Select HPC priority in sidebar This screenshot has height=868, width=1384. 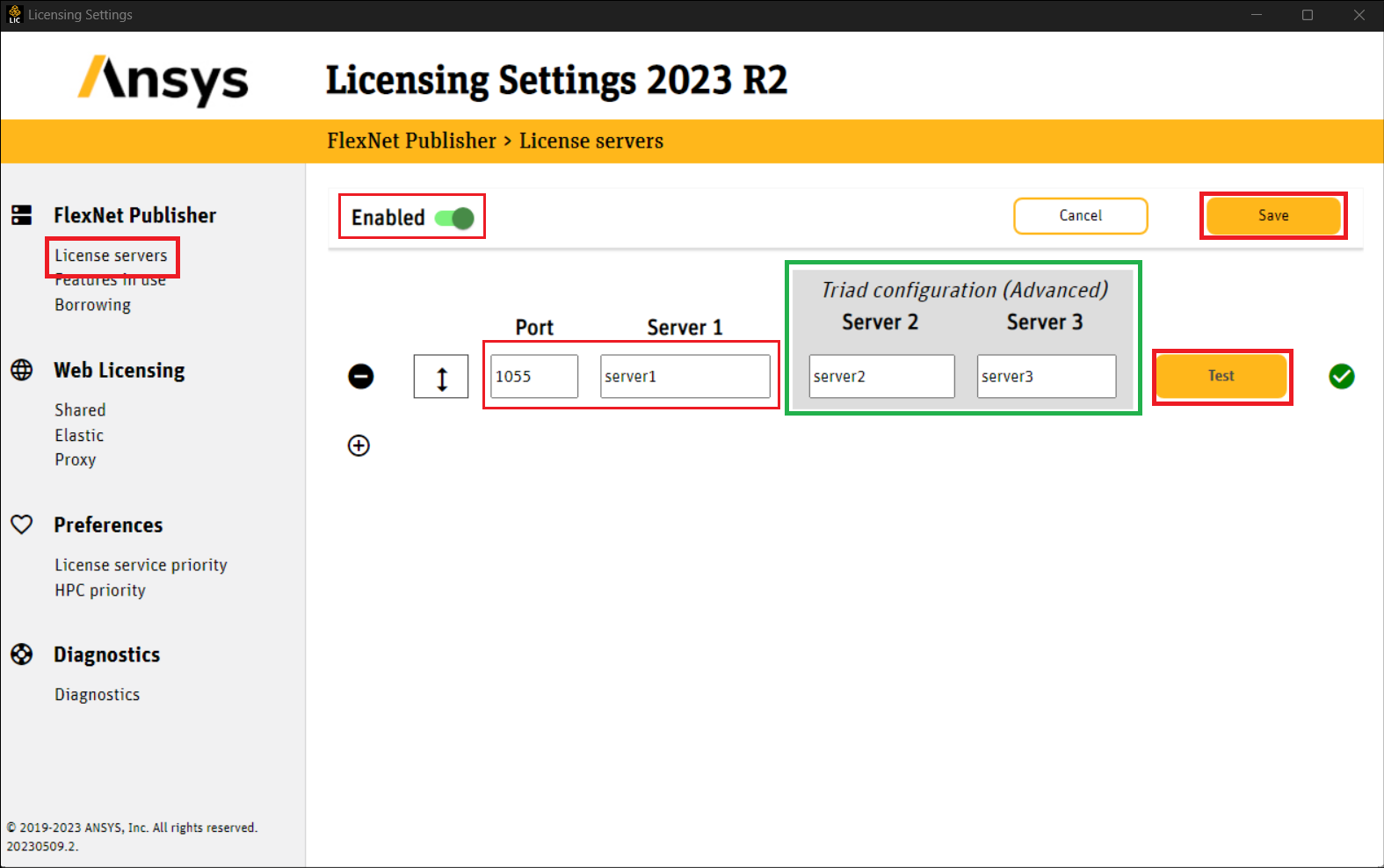100,590
